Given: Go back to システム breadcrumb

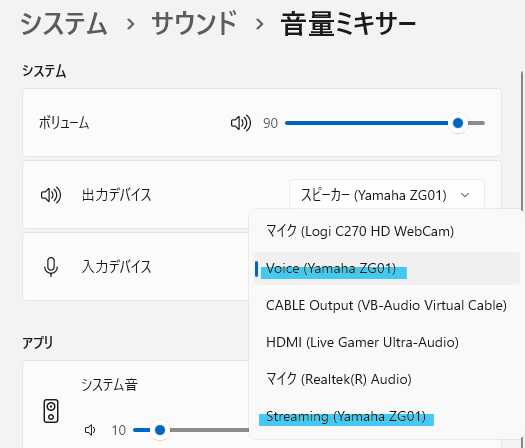Looking at the screenshot, I should 64,23.
